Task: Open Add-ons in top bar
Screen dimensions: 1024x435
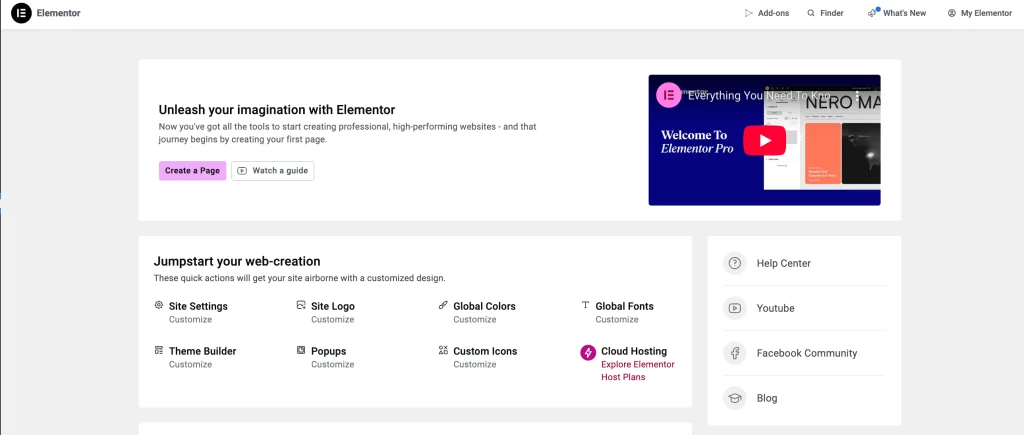Action: pos(766,13)
